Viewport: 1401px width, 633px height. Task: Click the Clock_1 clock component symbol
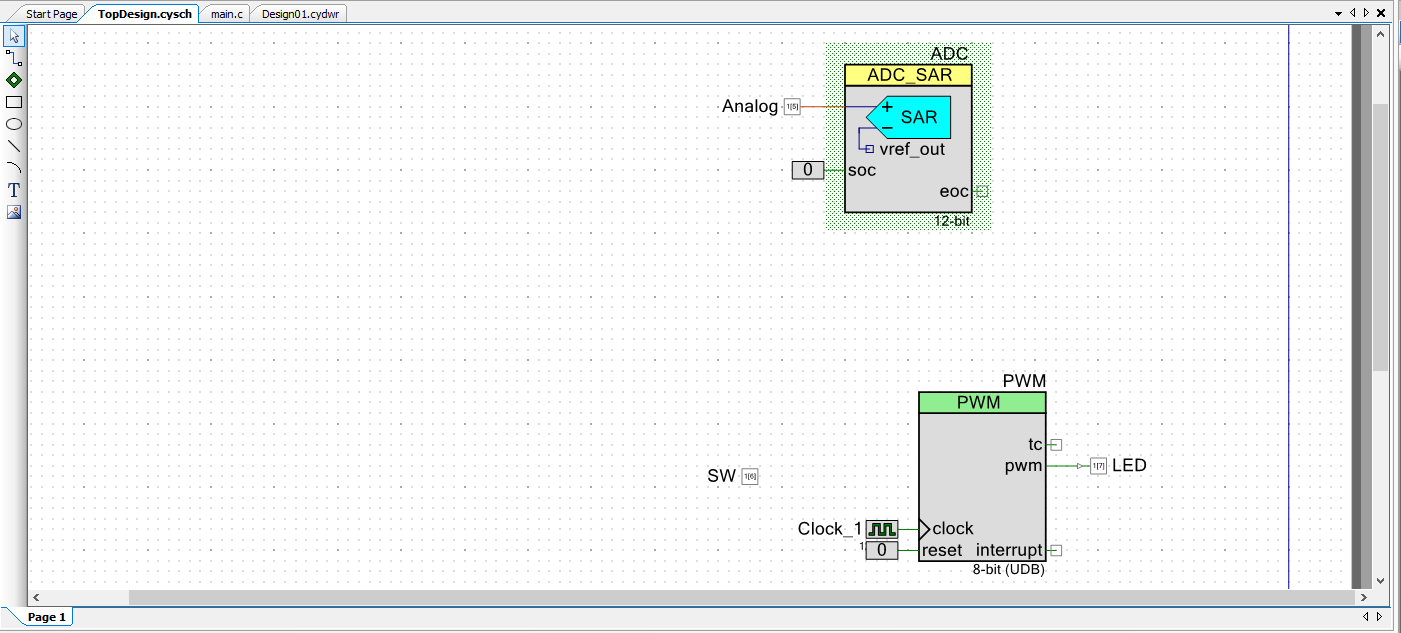coord(881,529)
